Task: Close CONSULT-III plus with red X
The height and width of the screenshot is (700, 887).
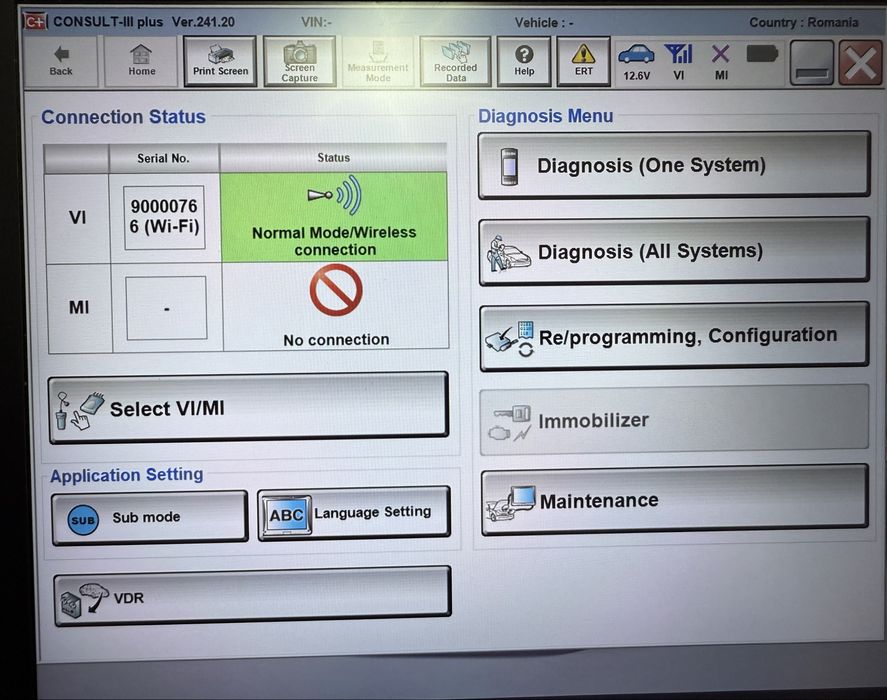Action: pos(860,62)
